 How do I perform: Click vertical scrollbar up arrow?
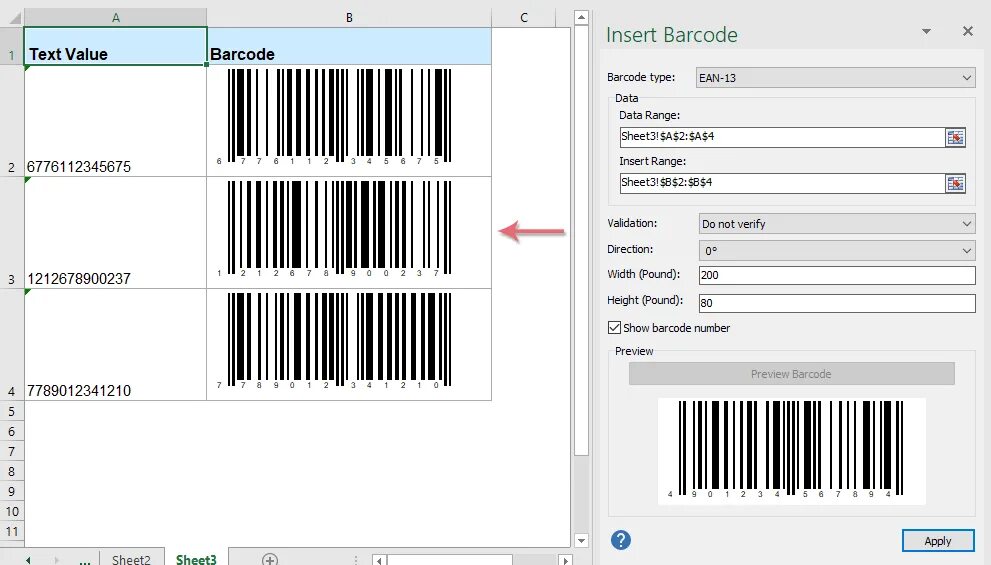pyautogui.click(x=581, y=18)
